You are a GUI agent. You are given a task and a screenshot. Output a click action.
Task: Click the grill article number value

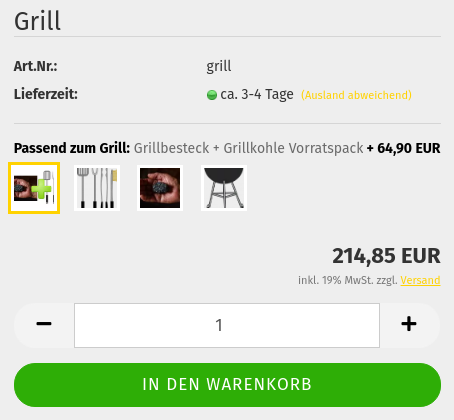219,66
